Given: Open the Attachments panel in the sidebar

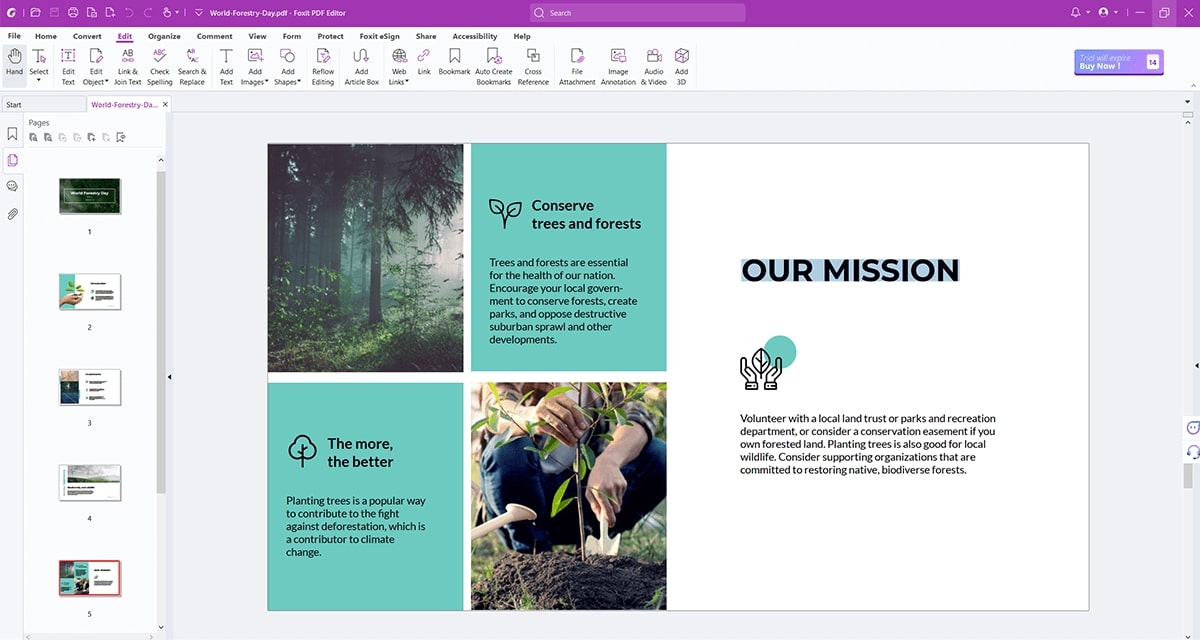Looking at the screenshot, I should (13, 213).
